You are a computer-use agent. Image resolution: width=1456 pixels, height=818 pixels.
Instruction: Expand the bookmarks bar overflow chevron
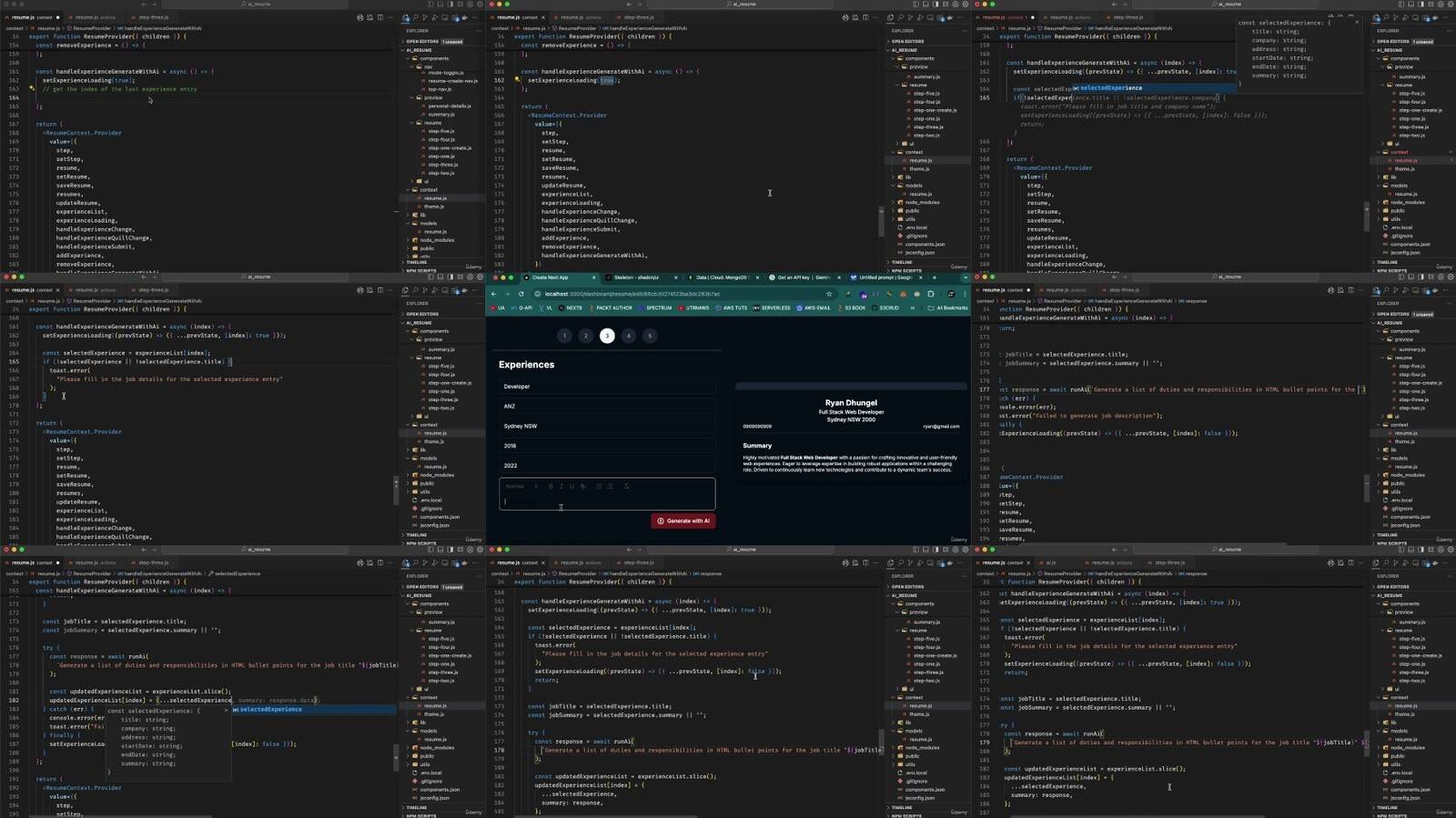[x=913, y=308]
